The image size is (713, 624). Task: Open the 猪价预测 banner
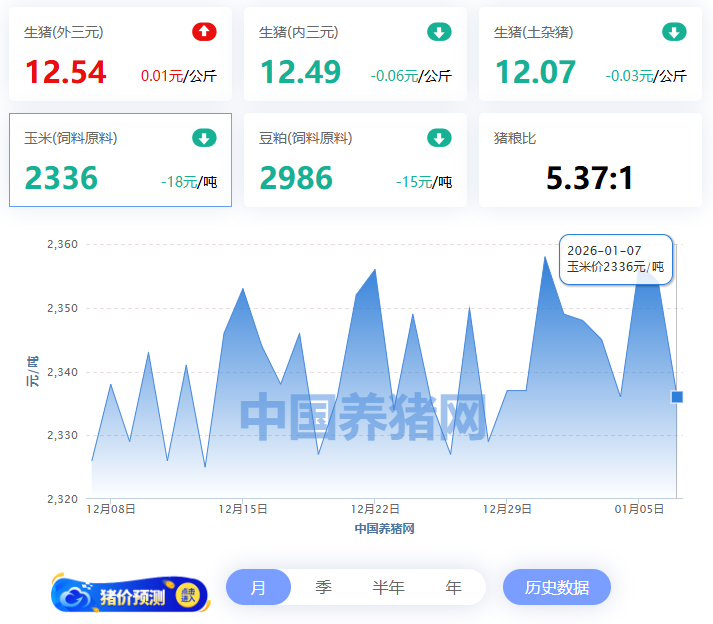(x=130, y=596)
